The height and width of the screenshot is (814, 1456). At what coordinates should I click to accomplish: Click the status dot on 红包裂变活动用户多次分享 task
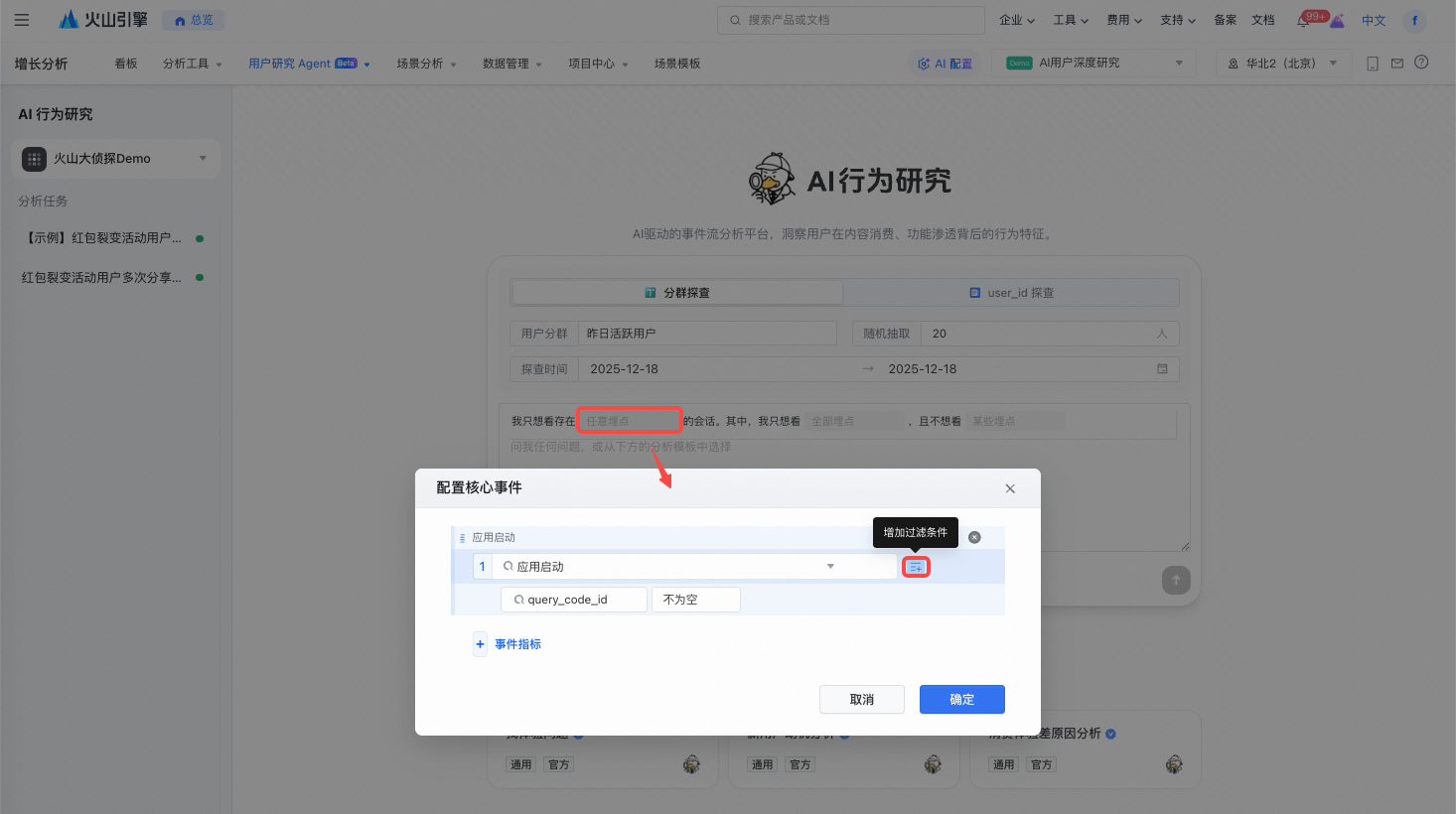[x=200, y=278]
